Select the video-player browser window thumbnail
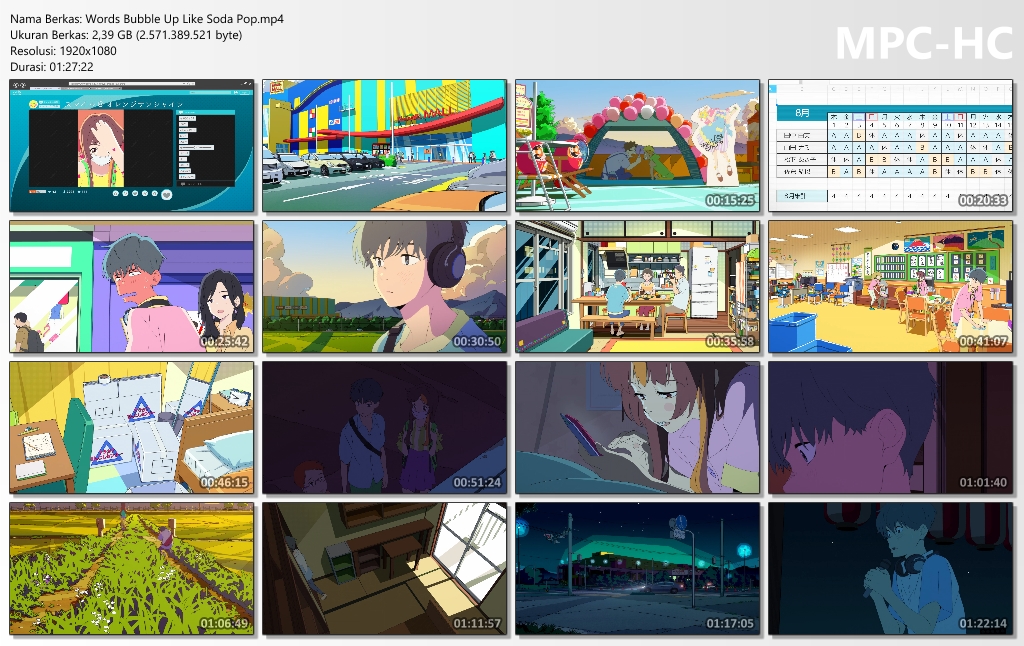1024x646 pixels. tap(131, 146)
